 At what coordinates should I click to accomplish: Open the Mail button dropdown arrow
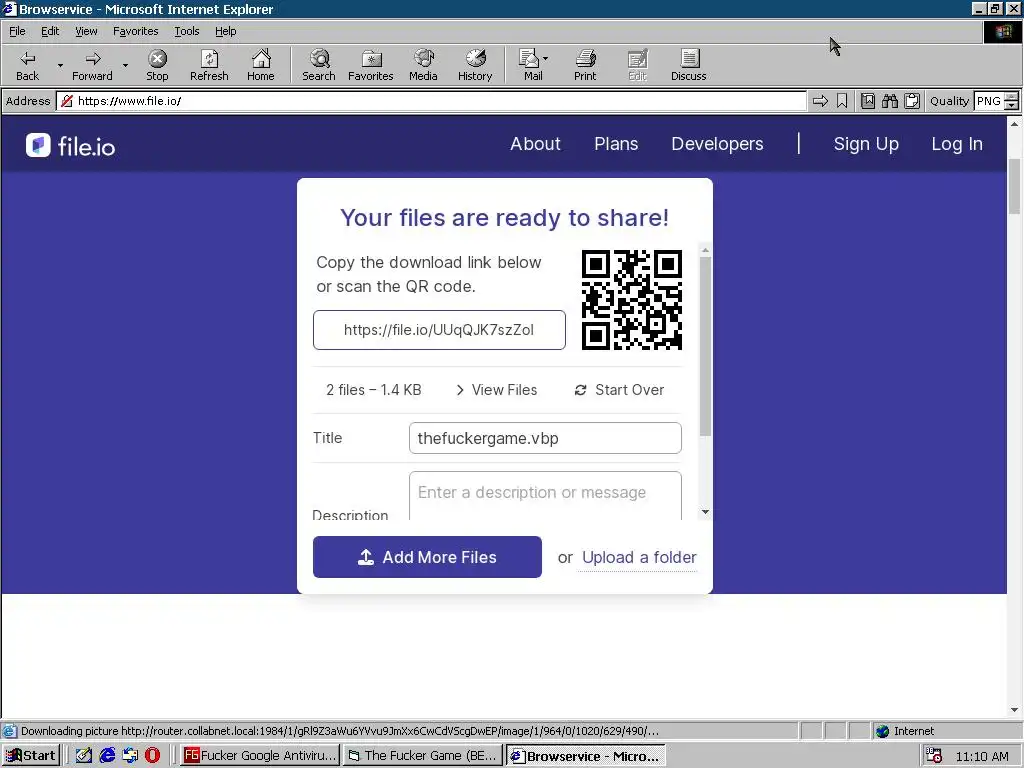point(546,59)
